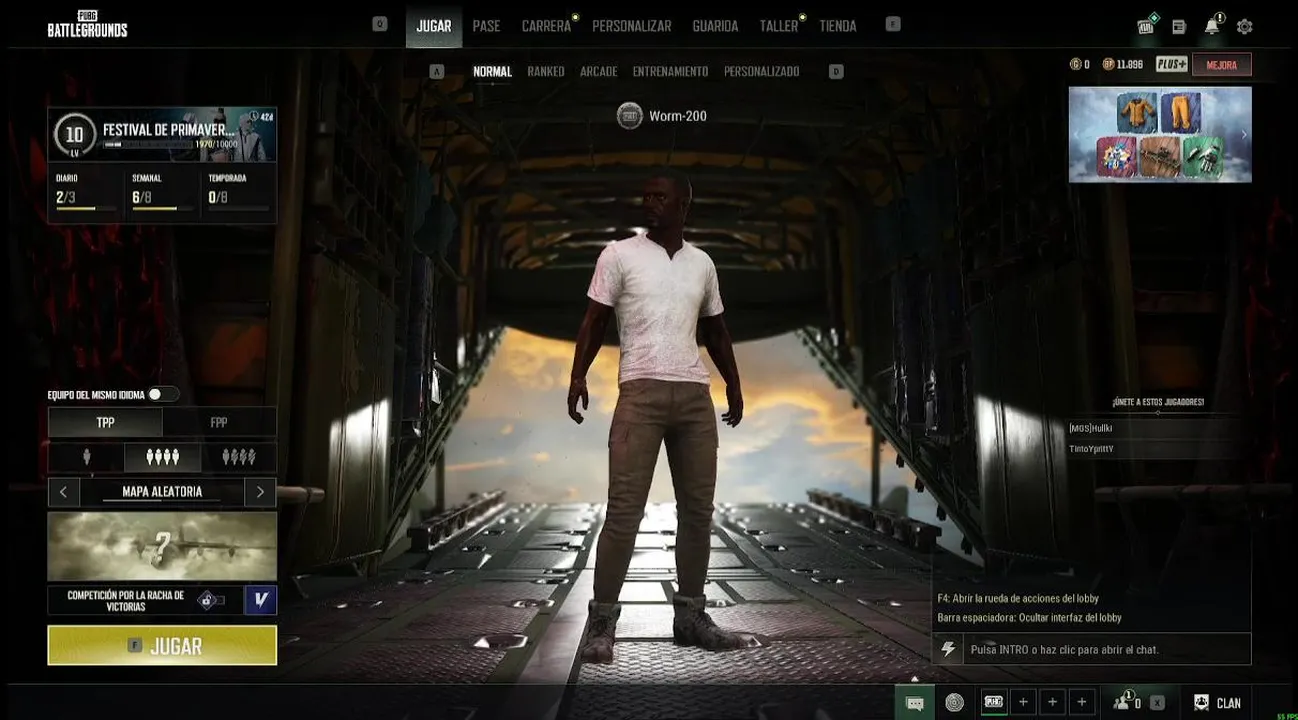This screenshot has height=720, width=1298.
Task: Select one-man squad crossed-out team option
Action: [x=238, y=457]
